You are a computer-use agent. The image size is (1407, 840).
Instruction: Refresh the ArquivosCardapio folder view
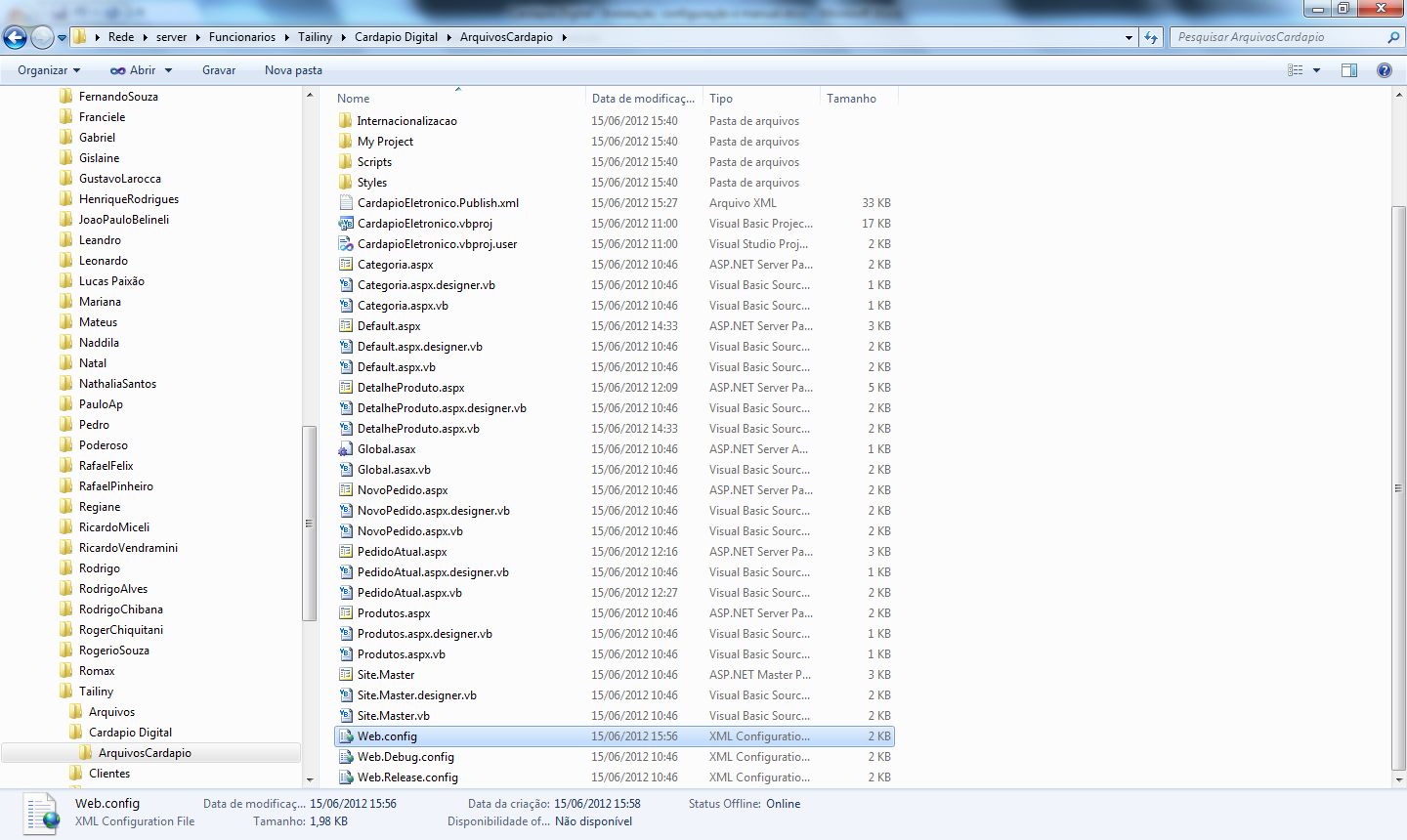coord(1151,37)
